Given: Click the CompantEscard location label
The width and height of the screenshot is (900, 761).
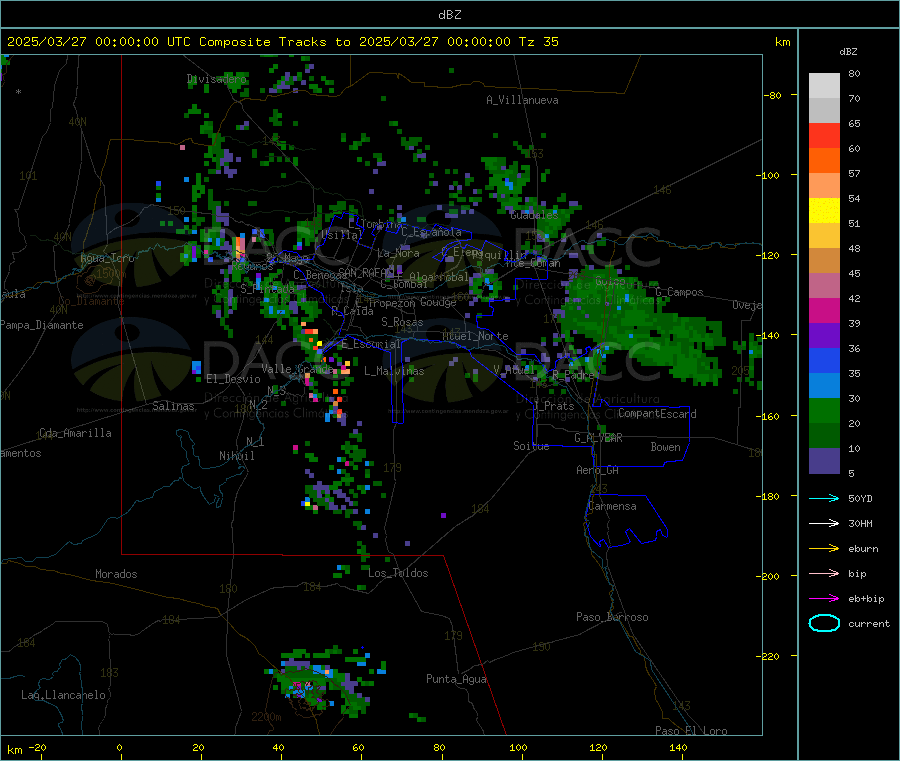Looking at the screenshot, I should (x=657, y=414).
